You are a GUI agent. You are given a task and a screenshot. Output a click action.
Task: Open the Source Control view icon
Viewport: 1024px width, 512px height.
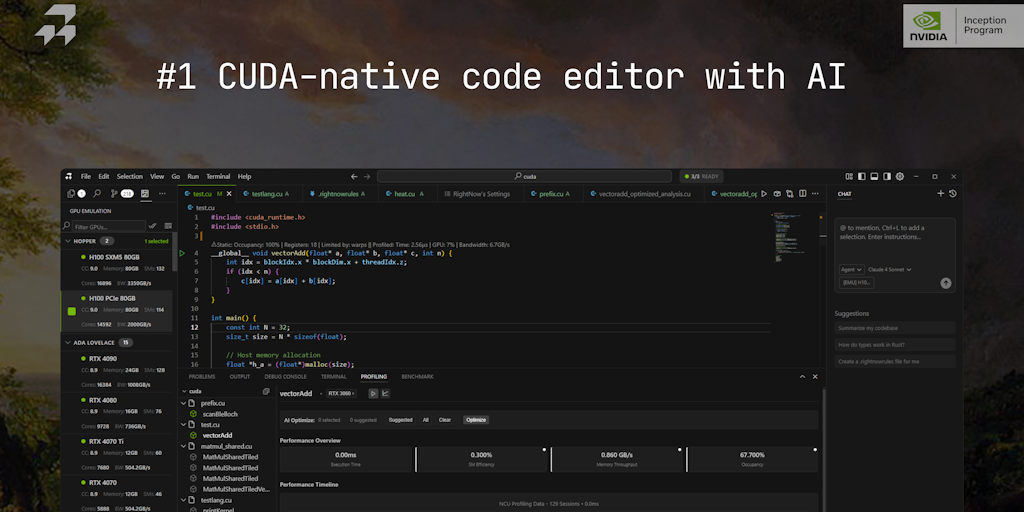coord(113,193)
